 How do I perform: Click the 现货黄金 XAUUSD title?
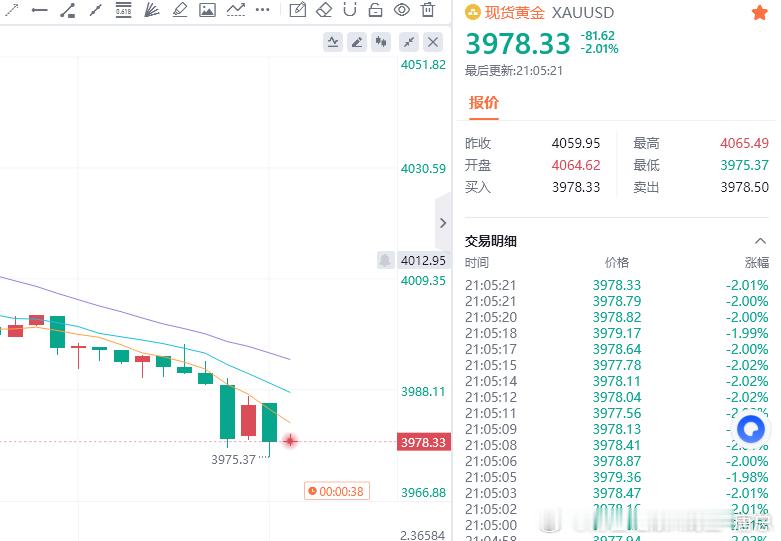click(549, 12)
